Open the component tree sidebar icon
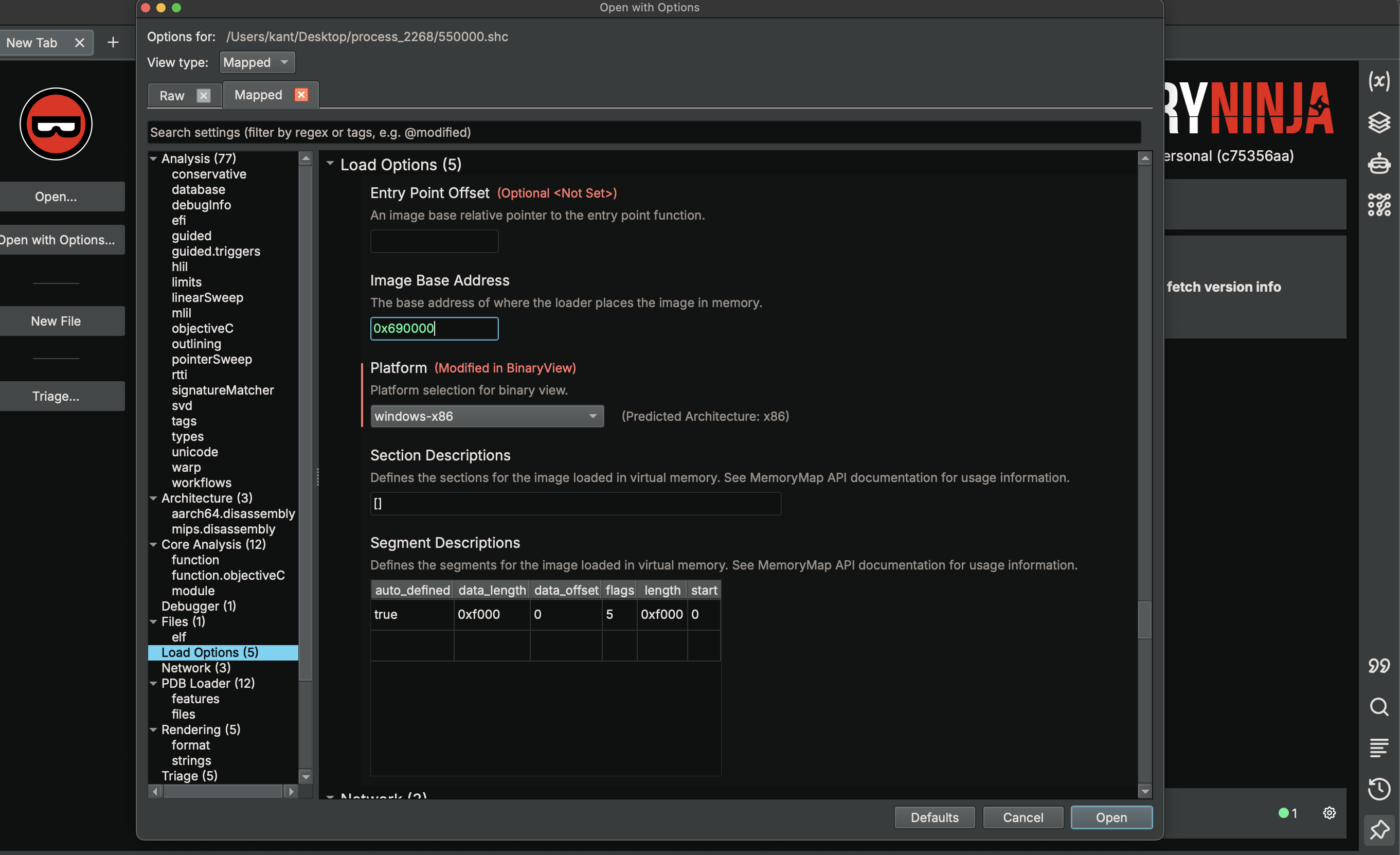Viewport: 1400px width, 855px height. (1379, 205)
